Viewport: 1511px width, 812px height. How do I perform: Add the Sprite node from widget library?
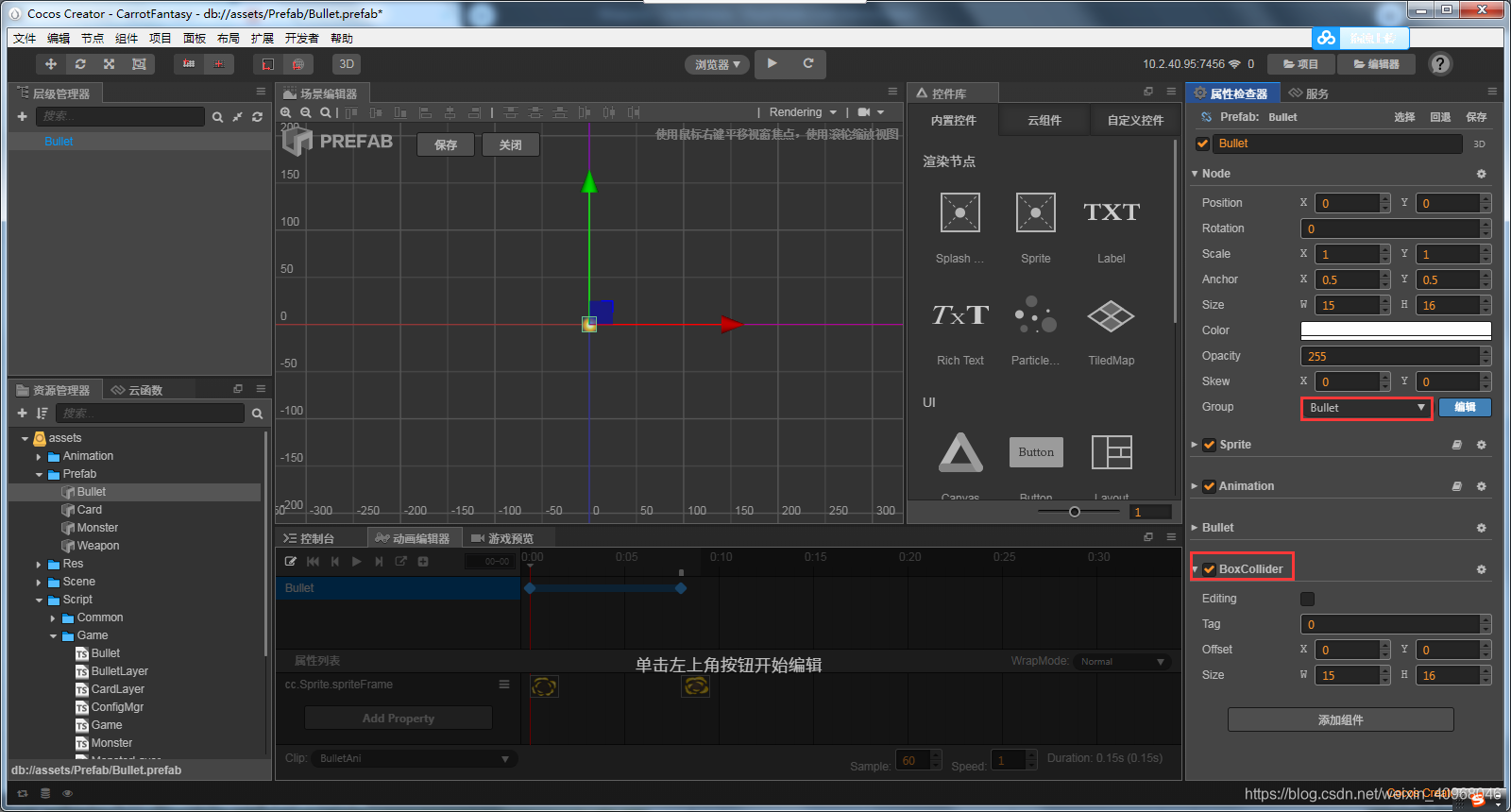coord(1036,228)
